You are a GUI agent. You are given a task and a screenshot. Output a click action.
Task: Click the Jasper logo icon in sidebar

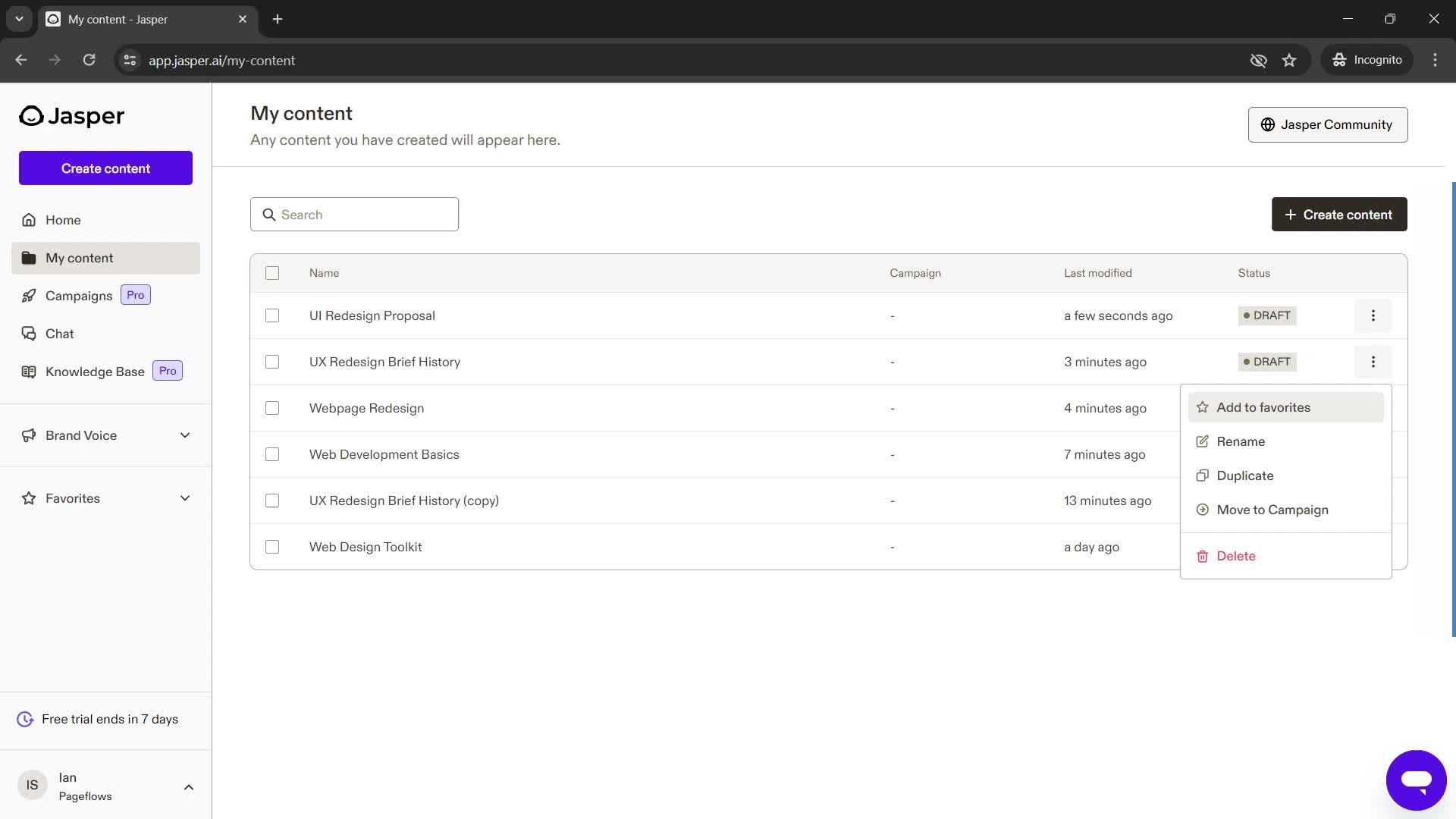click(x=31, y=115)
